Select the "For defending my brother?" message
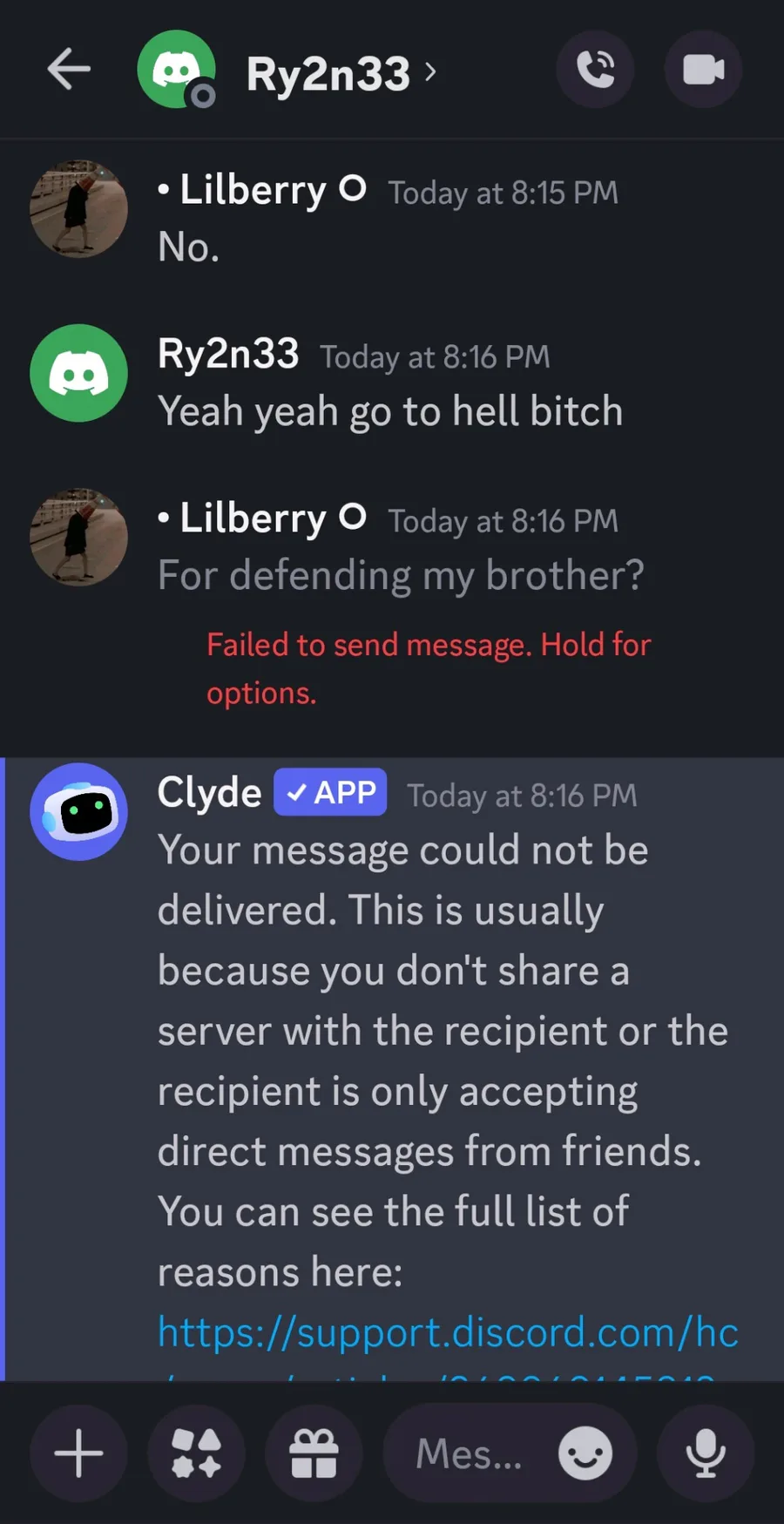 pos(401,575)
